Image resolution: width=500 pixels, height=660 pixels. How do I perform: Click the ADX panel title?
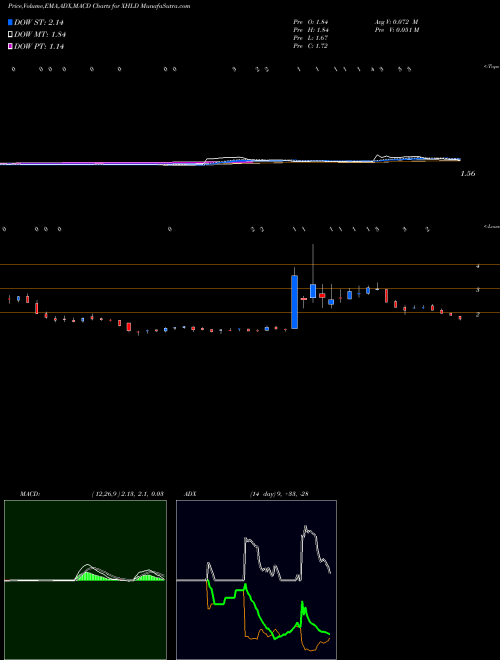[x=190, y=494]
